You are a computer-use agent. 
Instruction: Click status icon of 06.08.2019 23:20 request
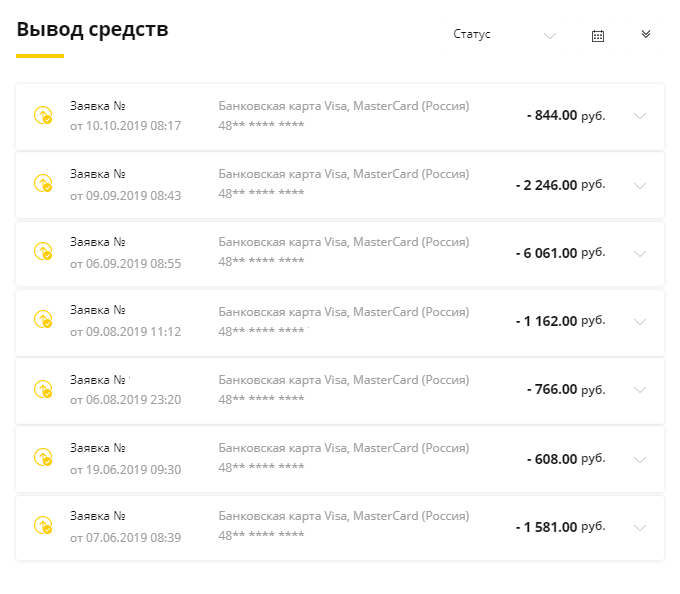click(43, 389)
